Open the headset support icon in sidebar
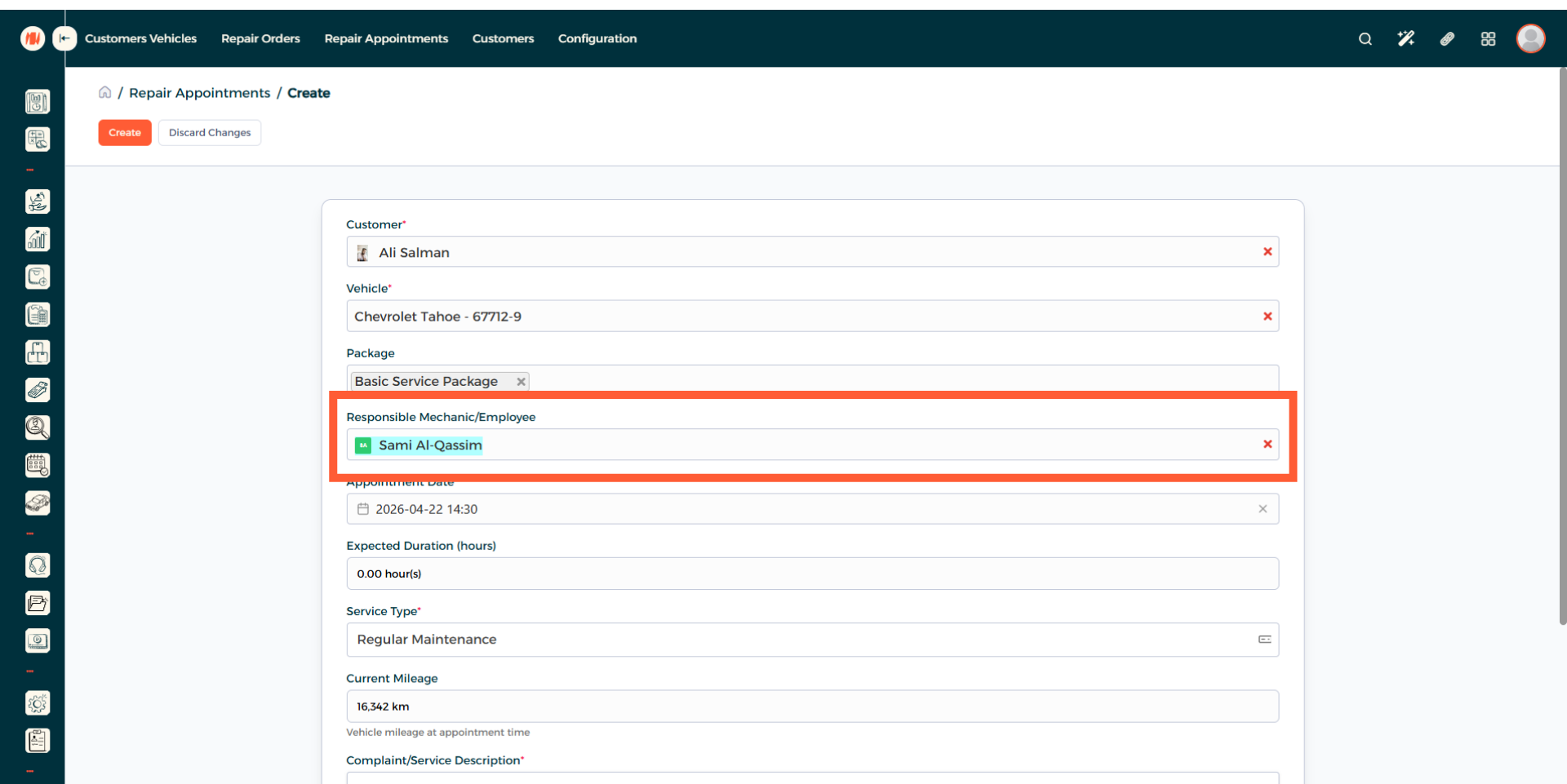The height and width of the screenshot is (784, 1567). 38,565
